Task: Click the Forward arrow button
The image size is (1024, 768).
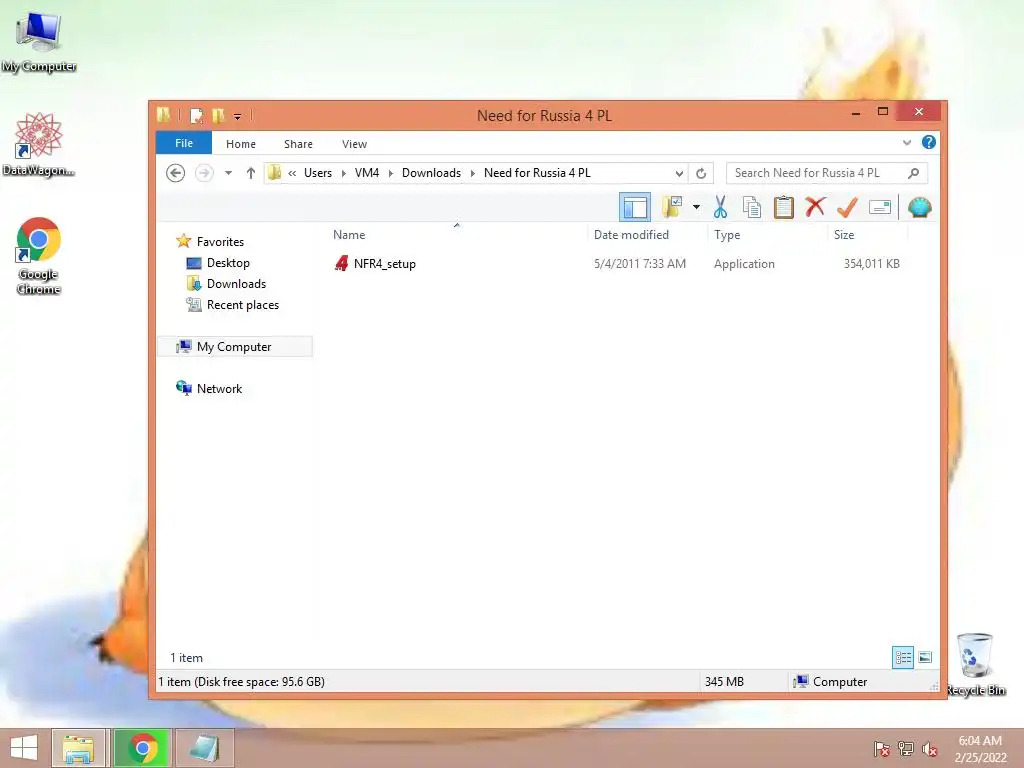Action: click(x=204, y=173)
